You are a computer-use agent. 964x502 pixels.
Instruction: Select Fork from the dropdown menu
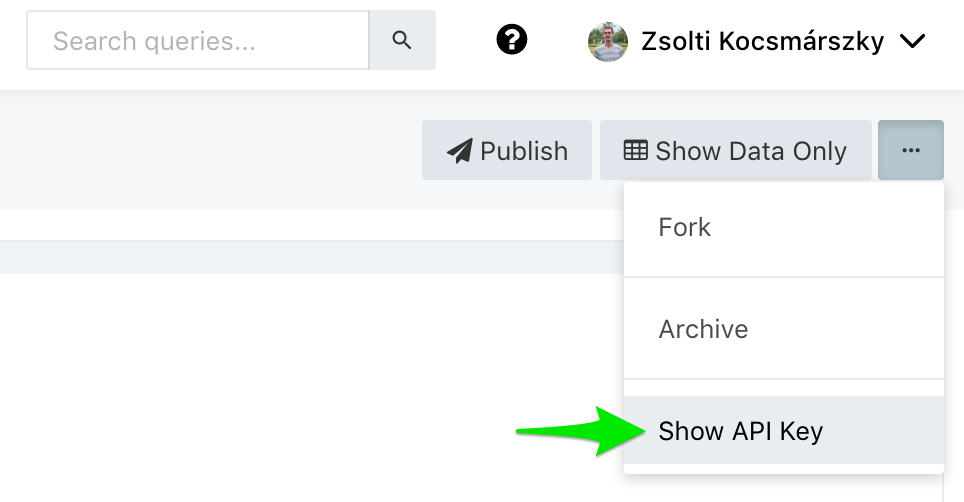pos(685,227)
